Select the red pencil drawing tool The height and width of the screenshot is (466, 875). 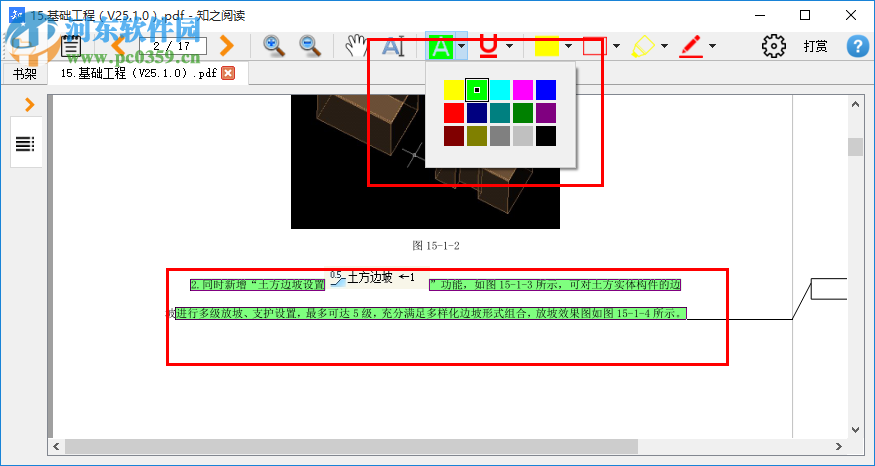(691, 46)
